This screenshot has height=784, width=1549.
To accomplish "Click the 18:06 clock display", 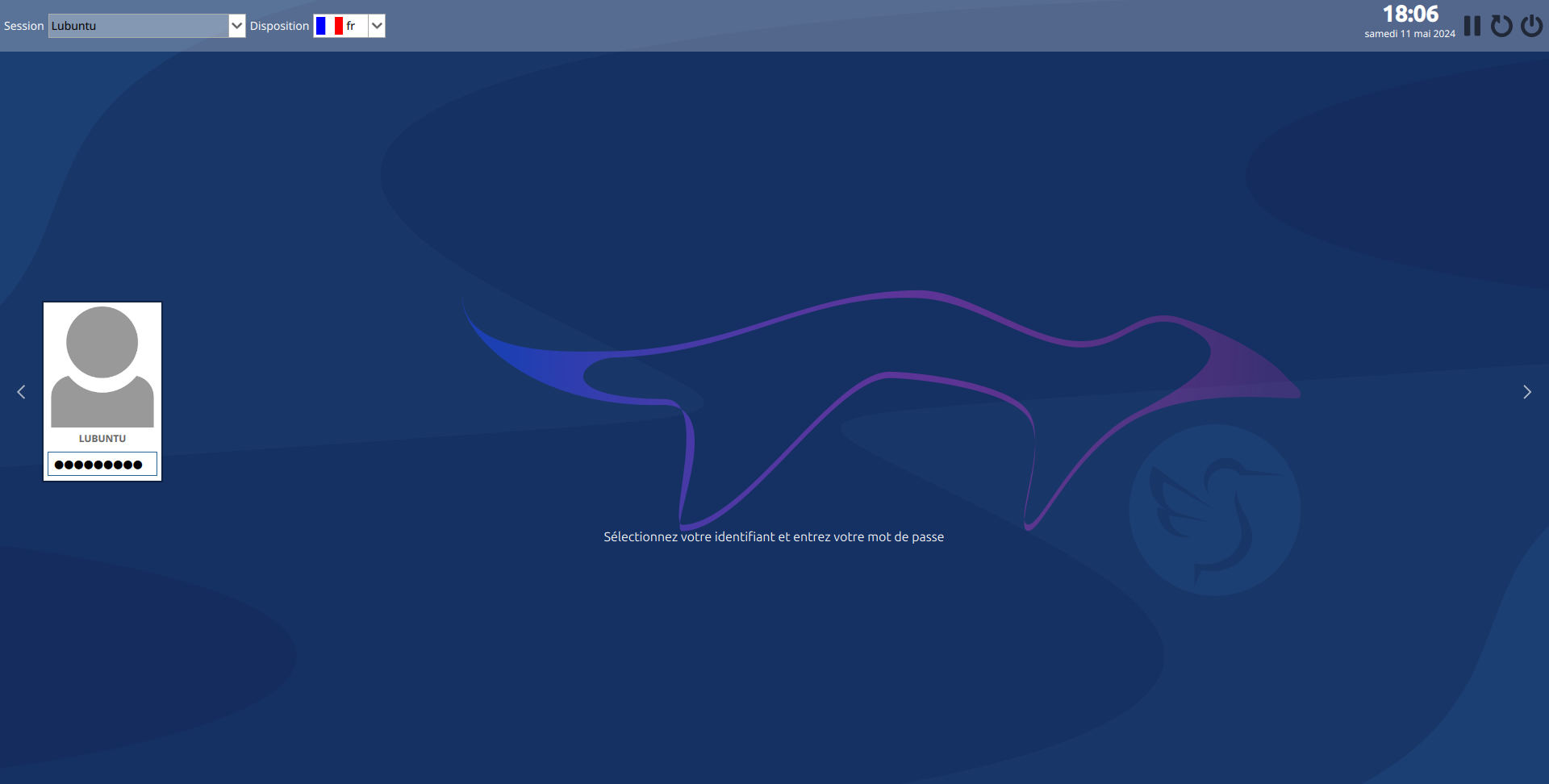I will click(x=1410, y=14).
